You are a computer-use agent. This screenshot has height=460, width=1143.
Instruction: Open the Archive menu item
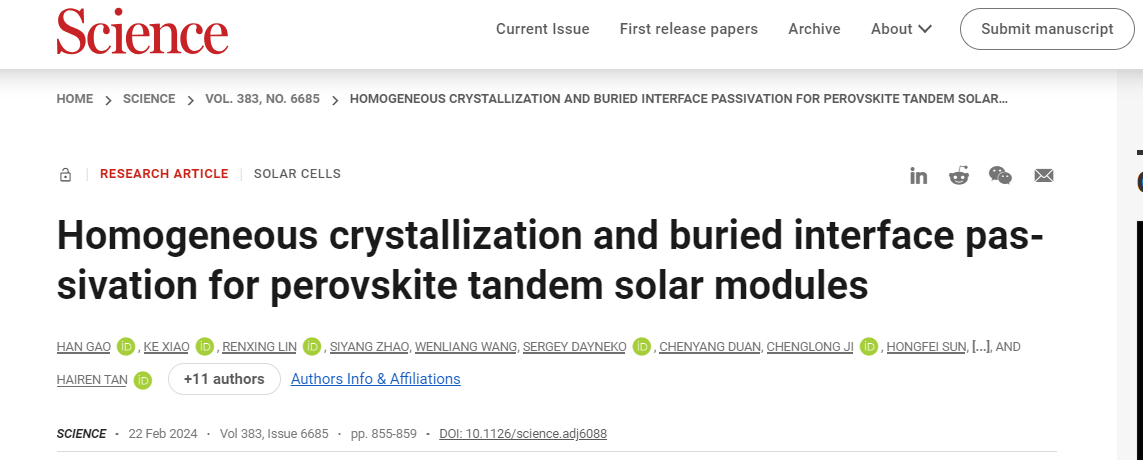(814, 29)
